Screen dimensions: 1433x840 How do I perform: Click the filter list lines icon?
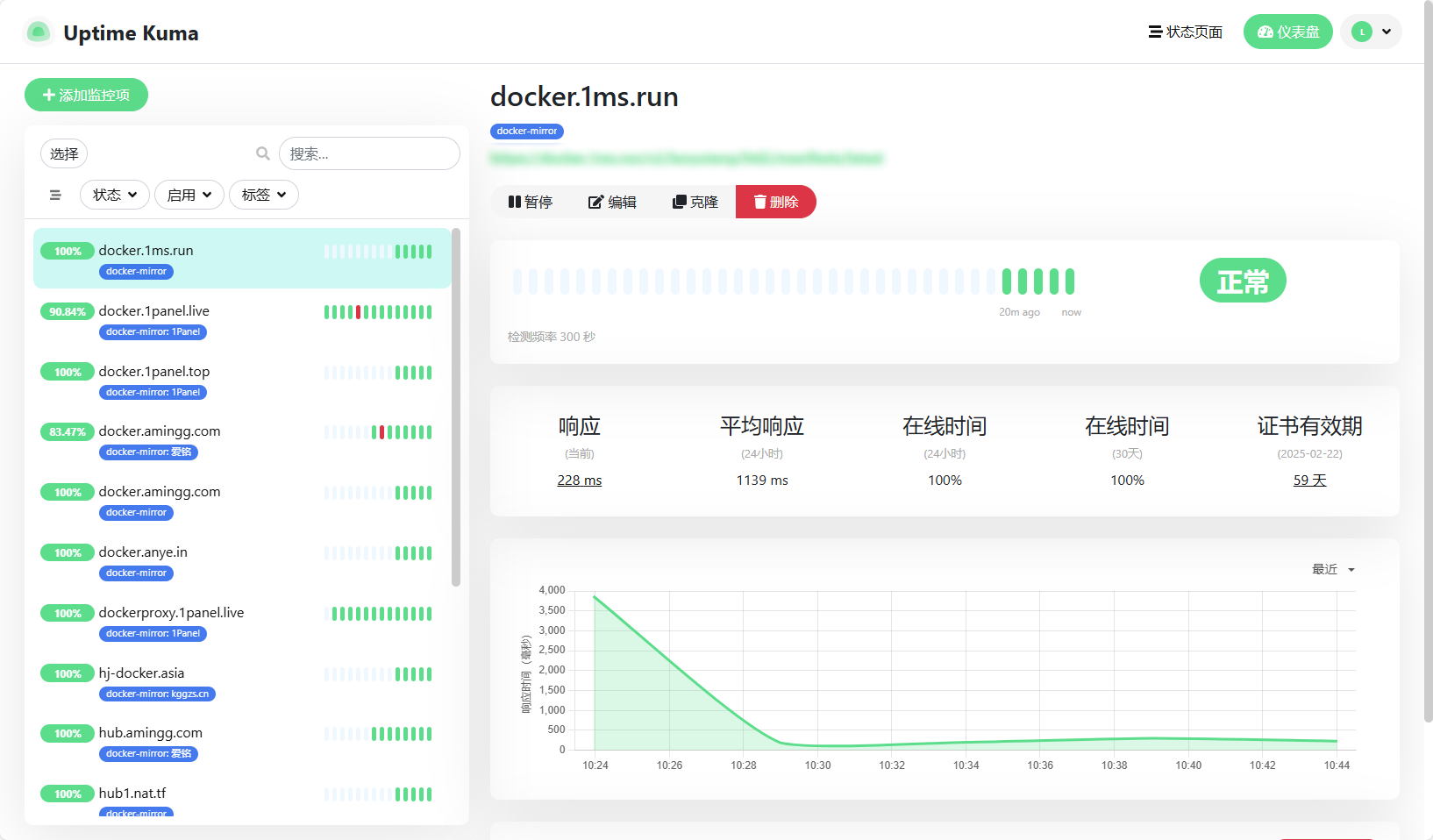click(x=55, y=195)
